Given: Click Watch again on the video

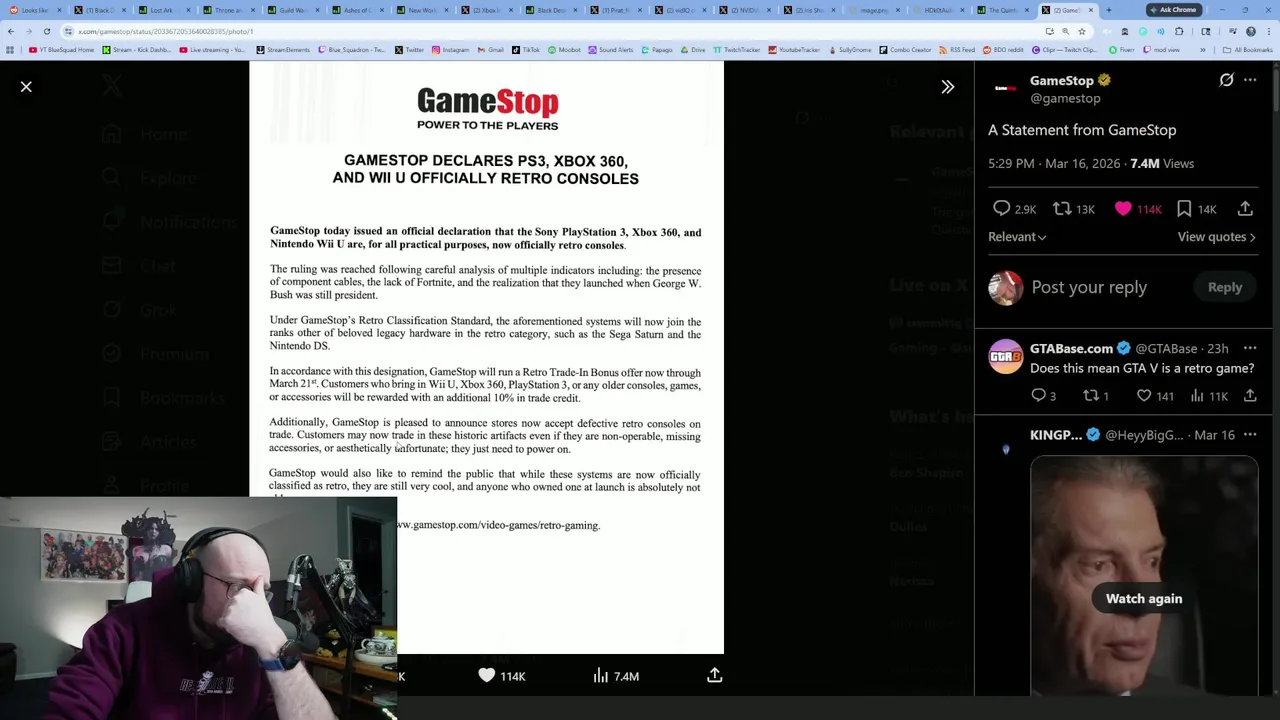Looking at the screenshot, I should click(1143, 599).
